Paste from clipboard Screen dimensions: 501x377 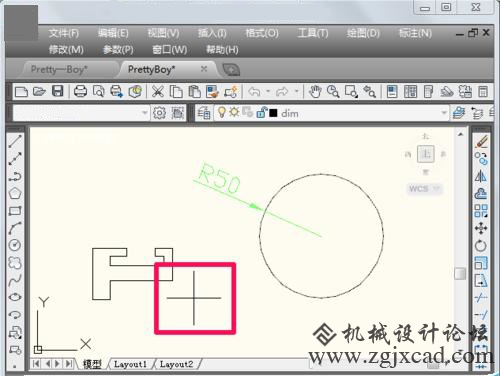tap(194, 91)
